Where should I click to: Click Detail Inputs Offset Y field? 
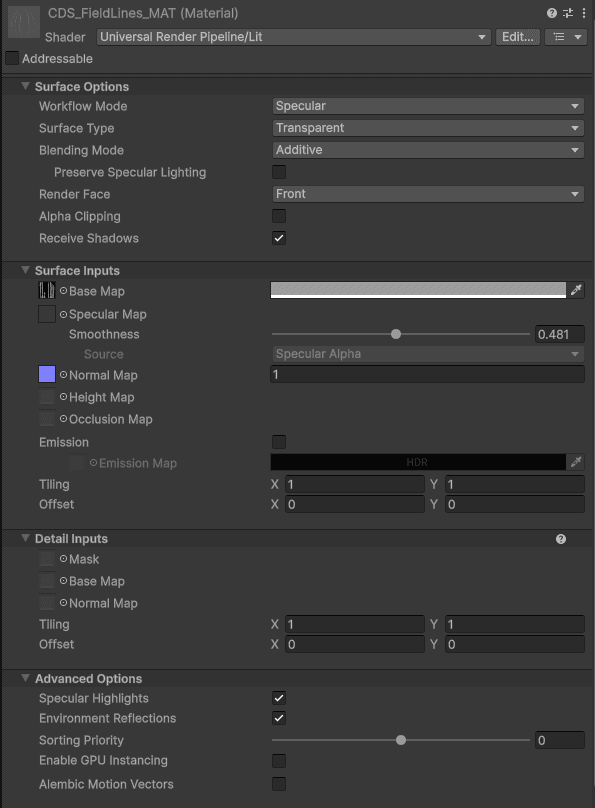[515, 644]
